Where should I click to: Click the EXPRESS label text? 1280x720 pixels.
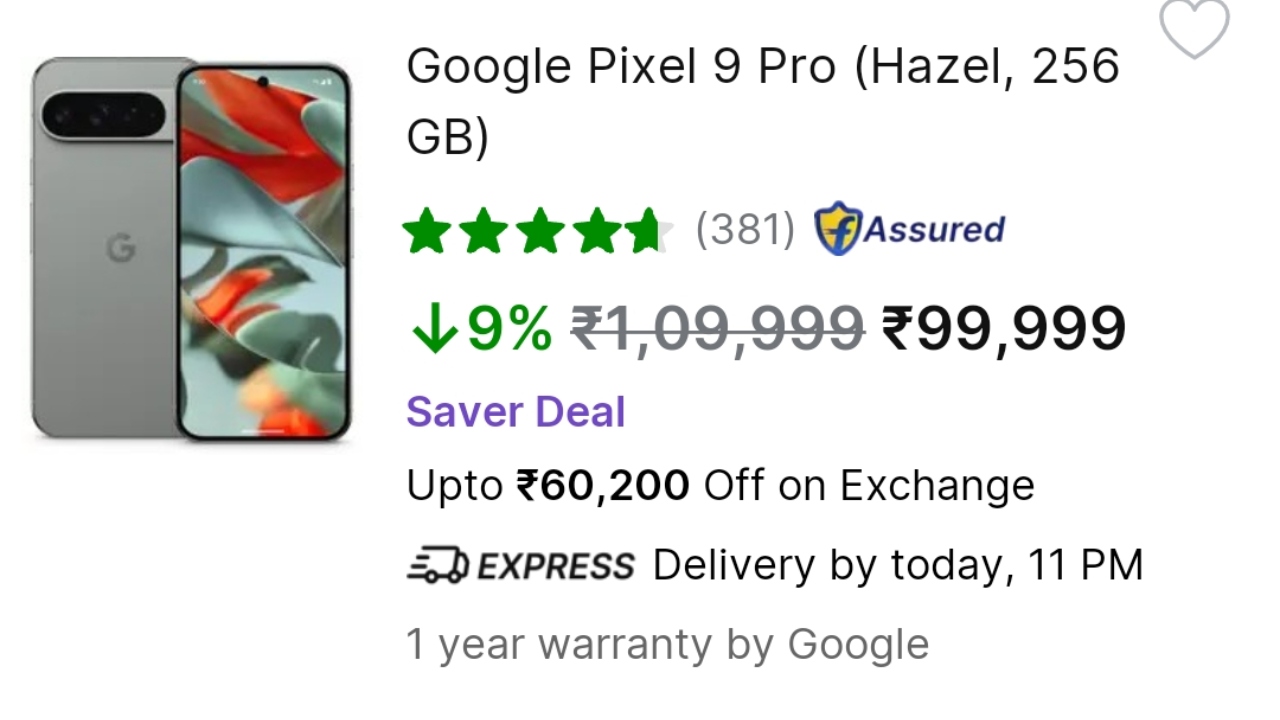click(555, 567)
